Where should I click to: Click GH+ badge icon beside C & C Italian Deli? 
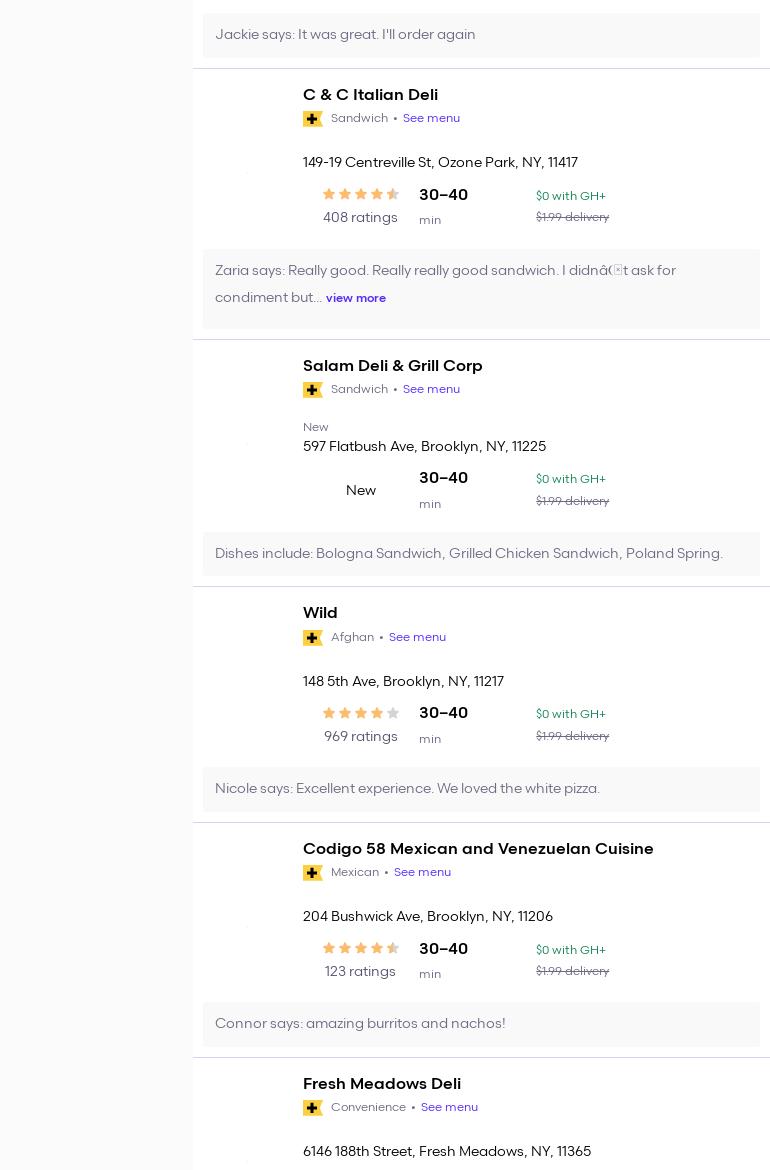pyautogui.click(x=312, y=119)
